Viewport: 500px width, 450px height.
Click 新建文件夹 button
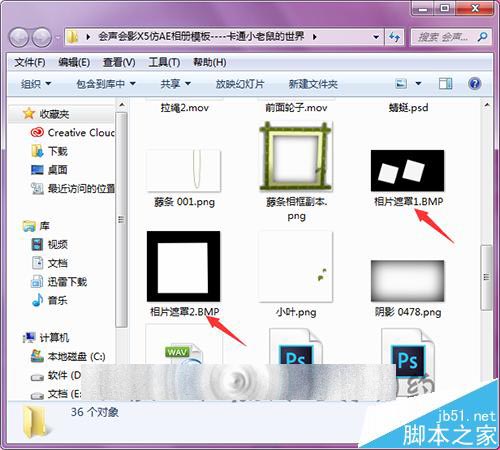[313, 84]
